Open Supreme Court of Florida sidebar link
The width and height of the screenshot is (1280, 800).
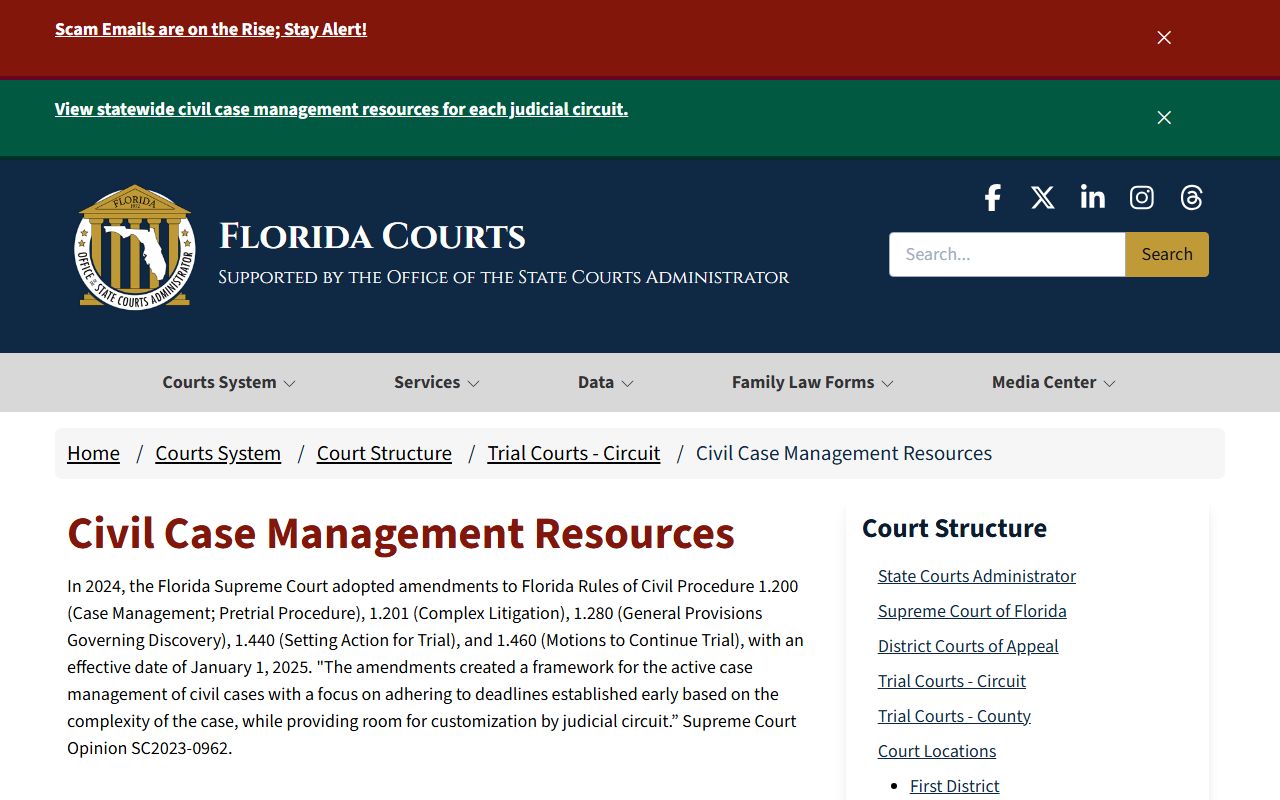(972, 611)
